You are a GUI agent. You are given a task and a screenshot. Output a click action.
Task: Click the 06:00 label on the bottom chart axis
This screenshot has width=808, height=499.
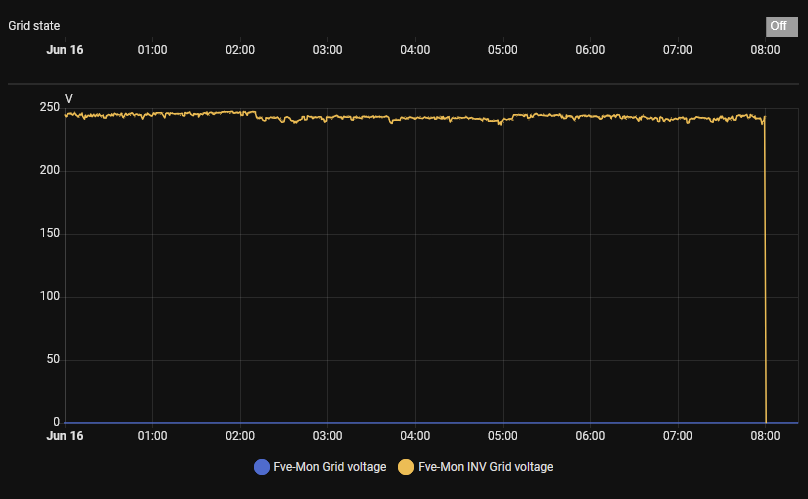tap(590, 436)
